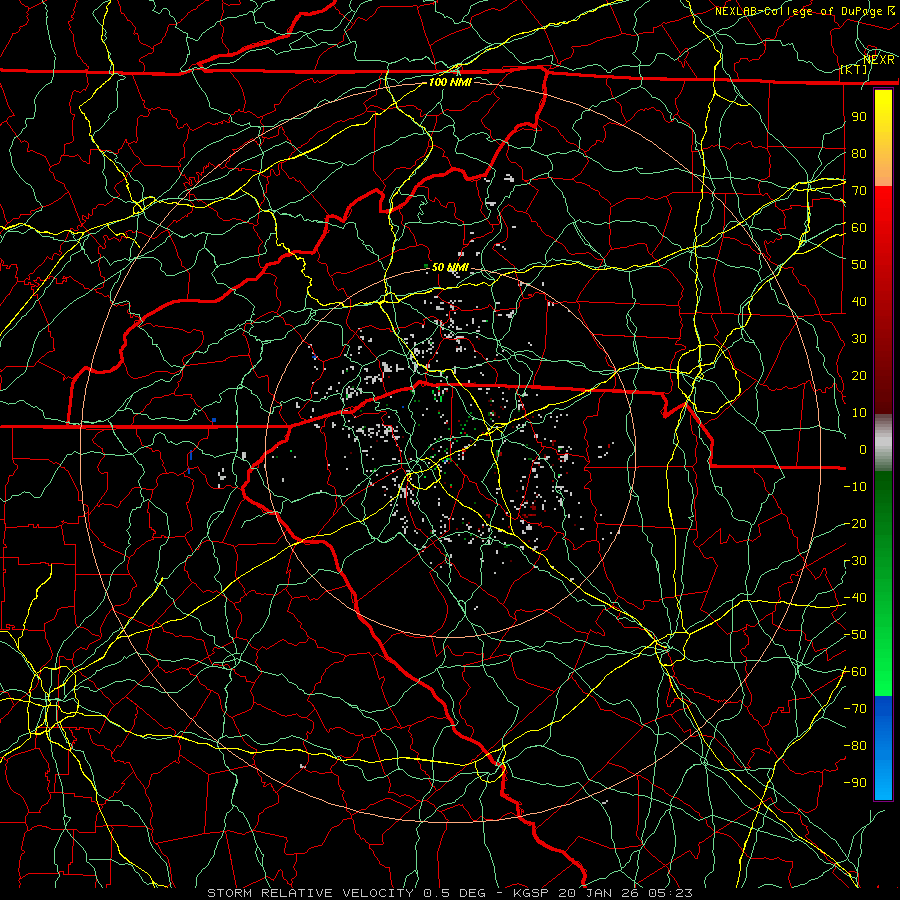The width and height of the screenshot is (900, 900).
Task: Click the blue band near -80
Action: [x=883, y=746]
